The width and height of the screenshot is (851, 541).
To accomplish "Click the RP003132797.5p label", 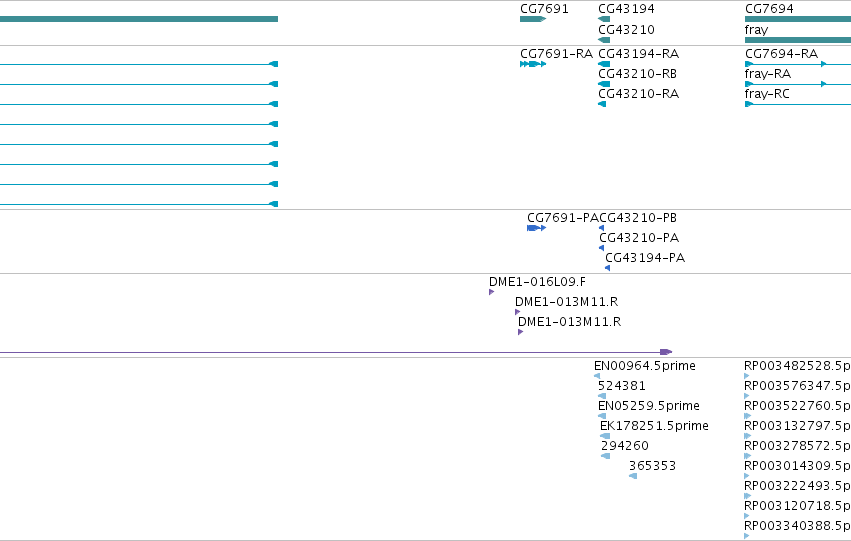I will click(797, 427).
